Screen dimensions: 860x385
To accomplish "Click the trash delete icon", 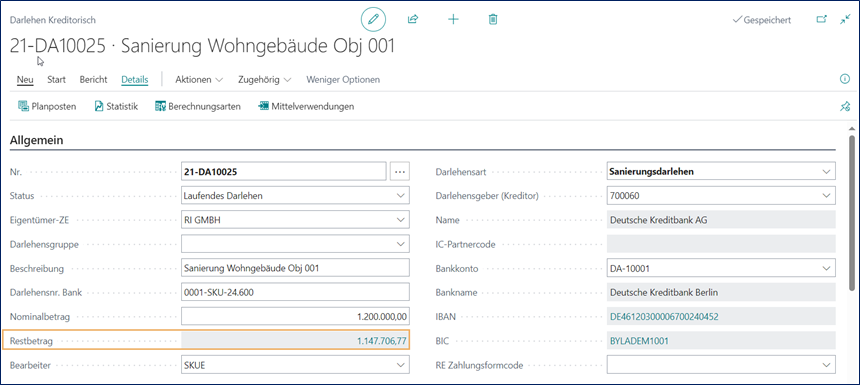I will click(x=493, y=20).
